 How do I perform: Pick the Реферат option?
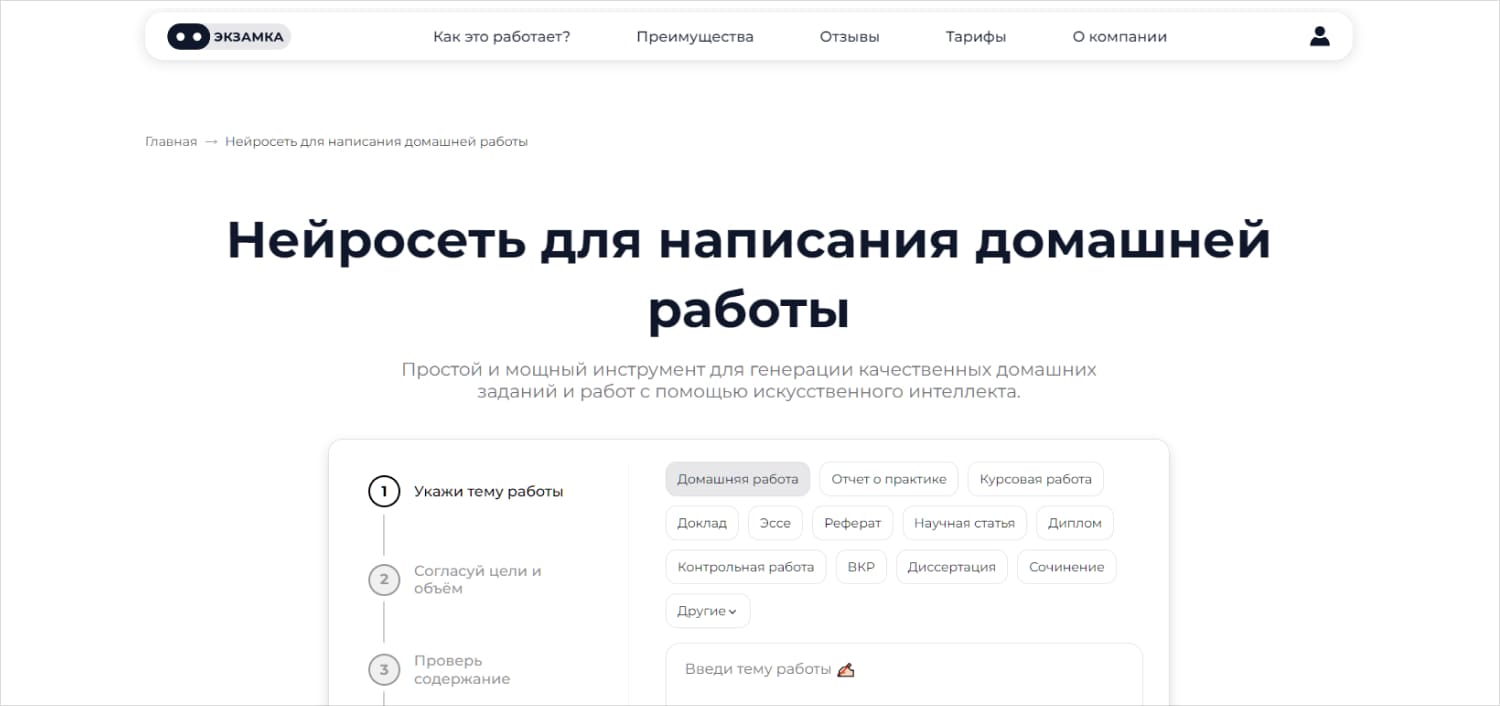pos(852,523)
